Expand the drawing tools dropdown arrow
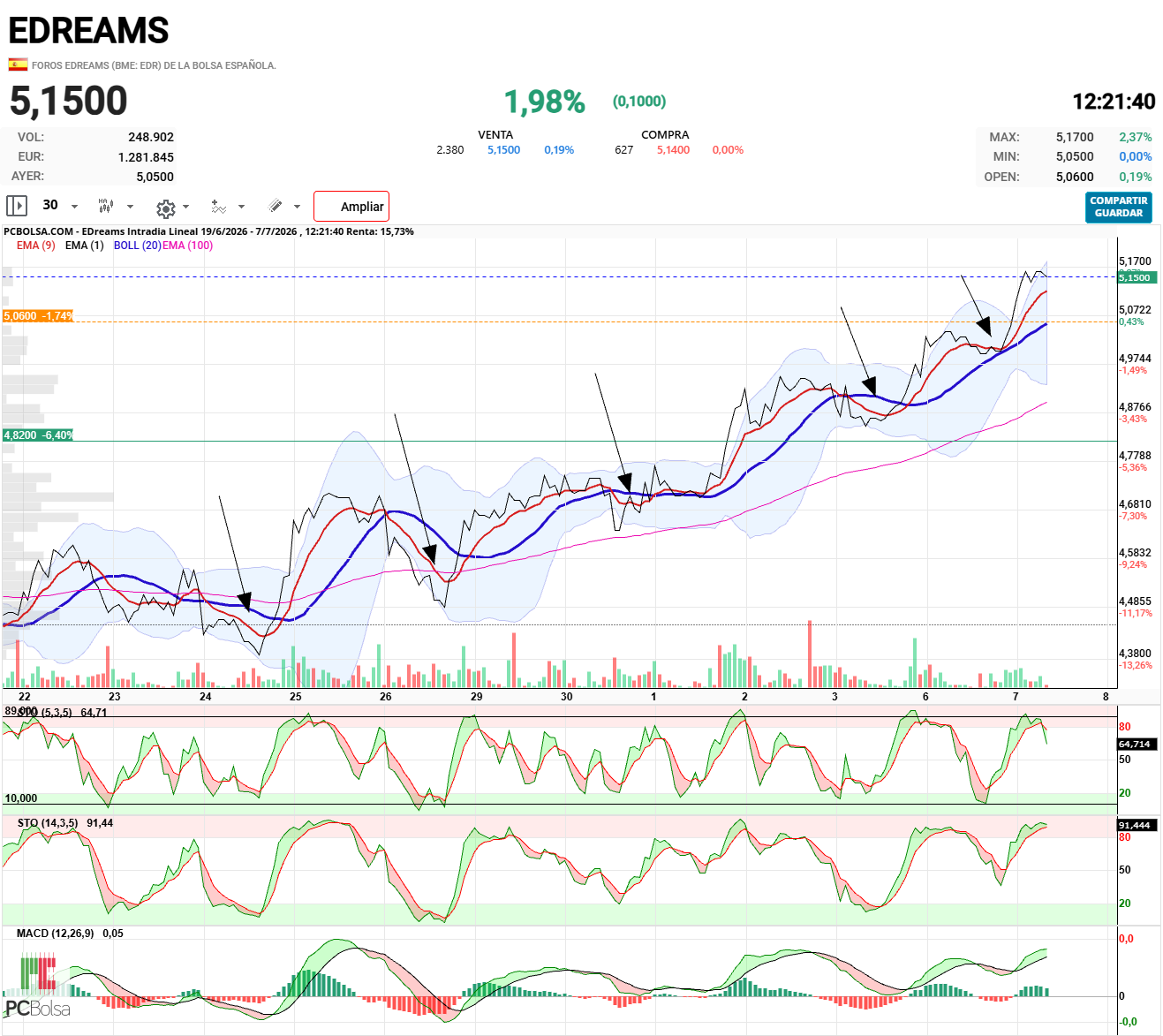The image size is (1163, 1036). coord(297,207)
